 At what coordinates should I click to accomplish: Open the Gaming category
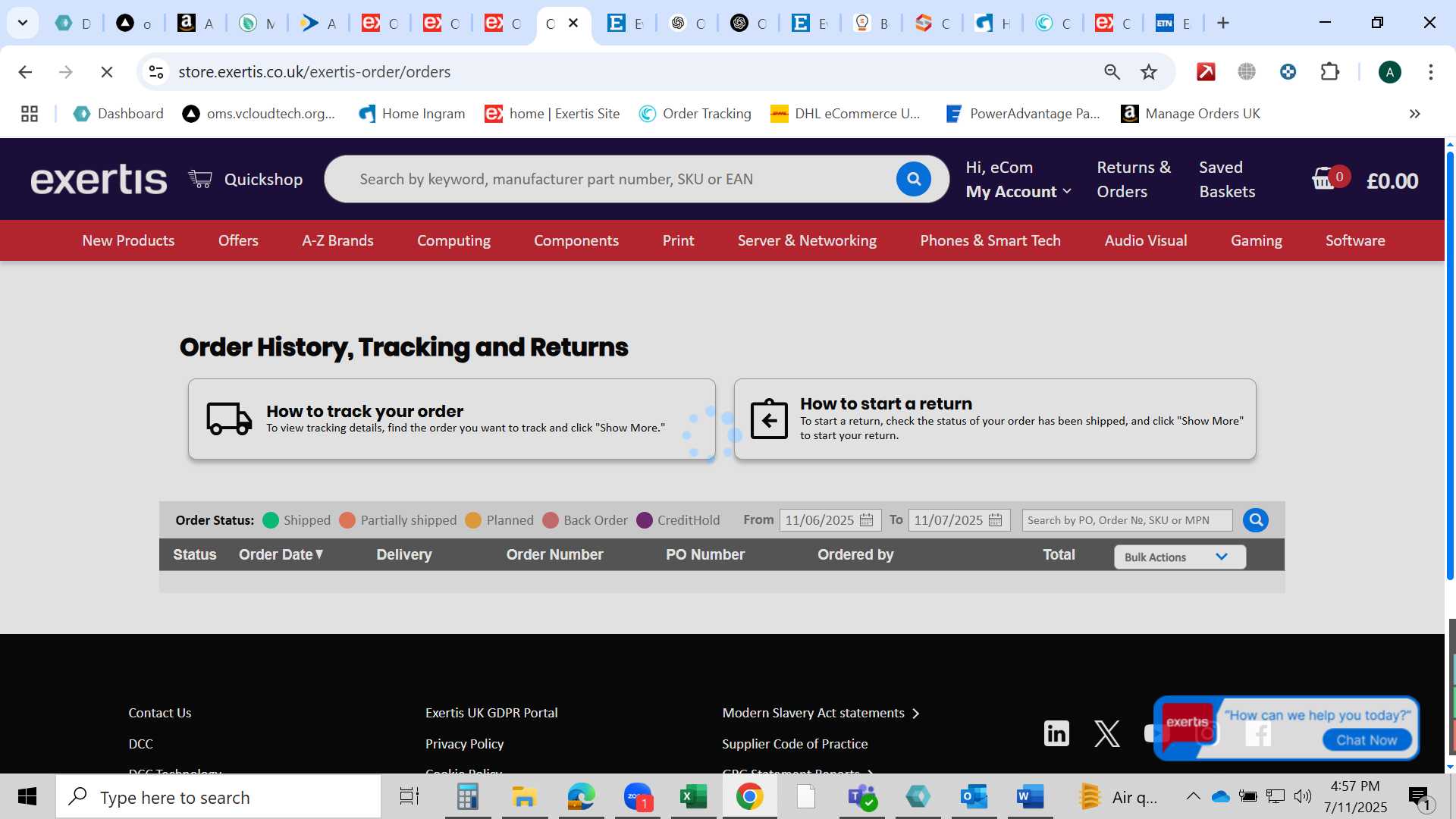click(1257, 240)
